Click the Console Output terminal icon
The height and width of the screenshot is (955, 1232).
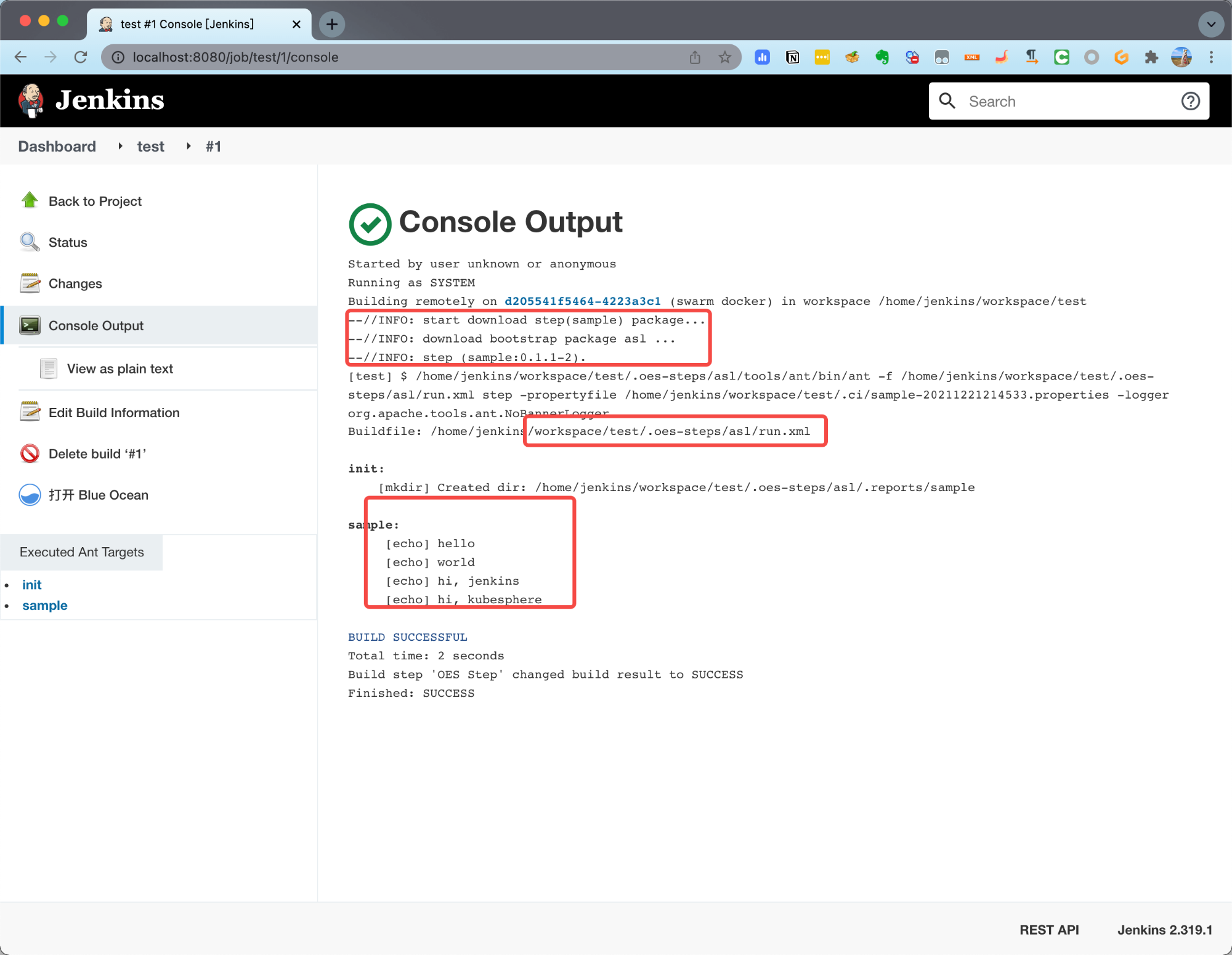(30, 325)
